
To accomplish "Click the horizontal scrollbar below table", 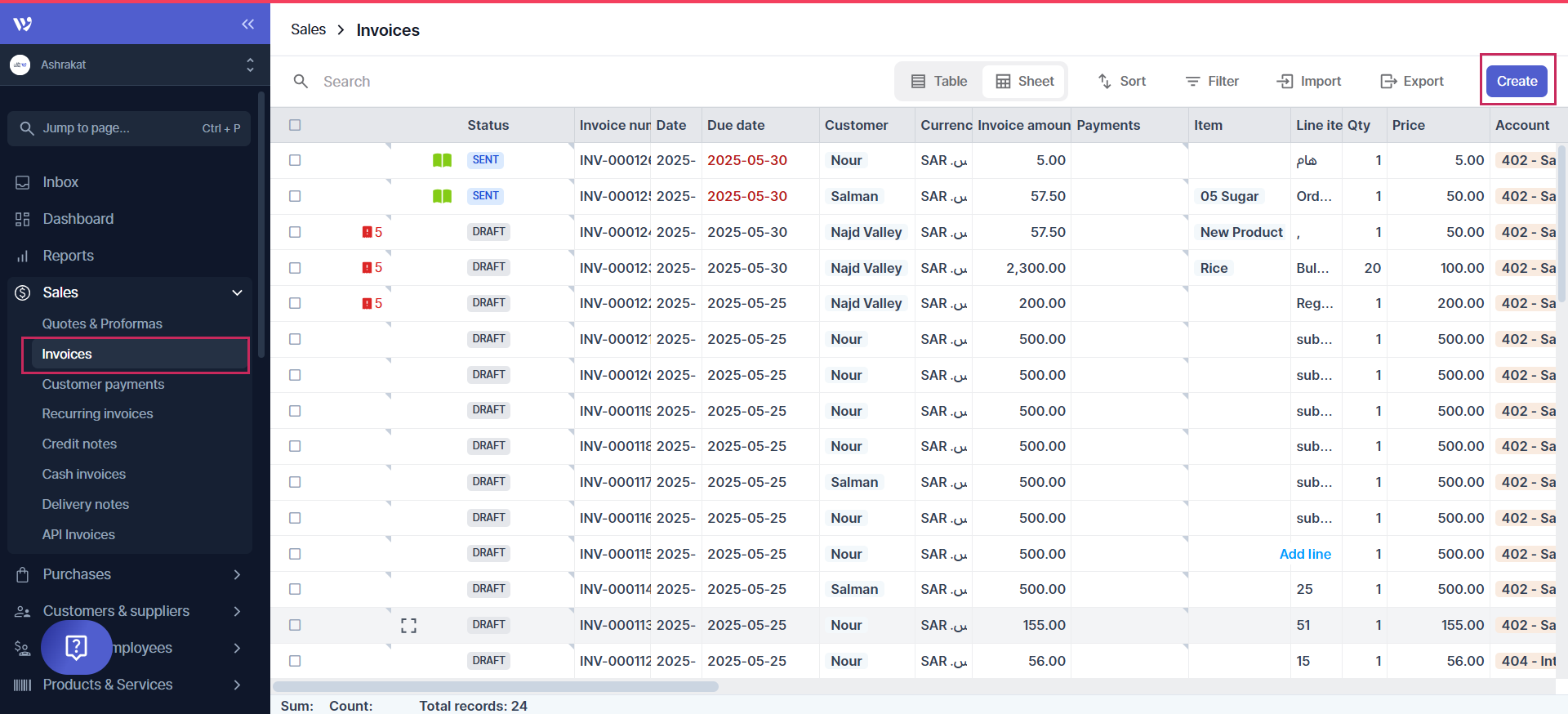I will (496, 687).
